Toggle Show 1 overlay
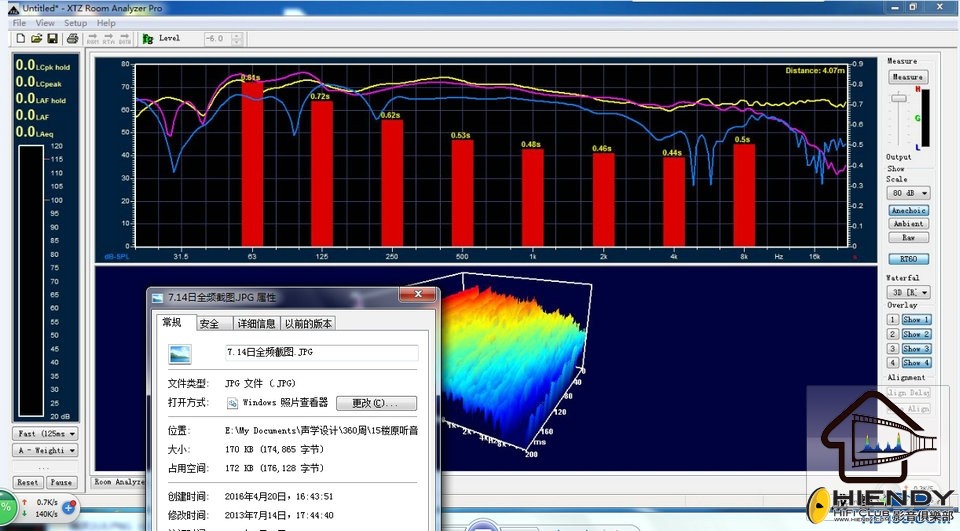Image resolution: width=960 pixels, height=531 pixels. (916, 320)
